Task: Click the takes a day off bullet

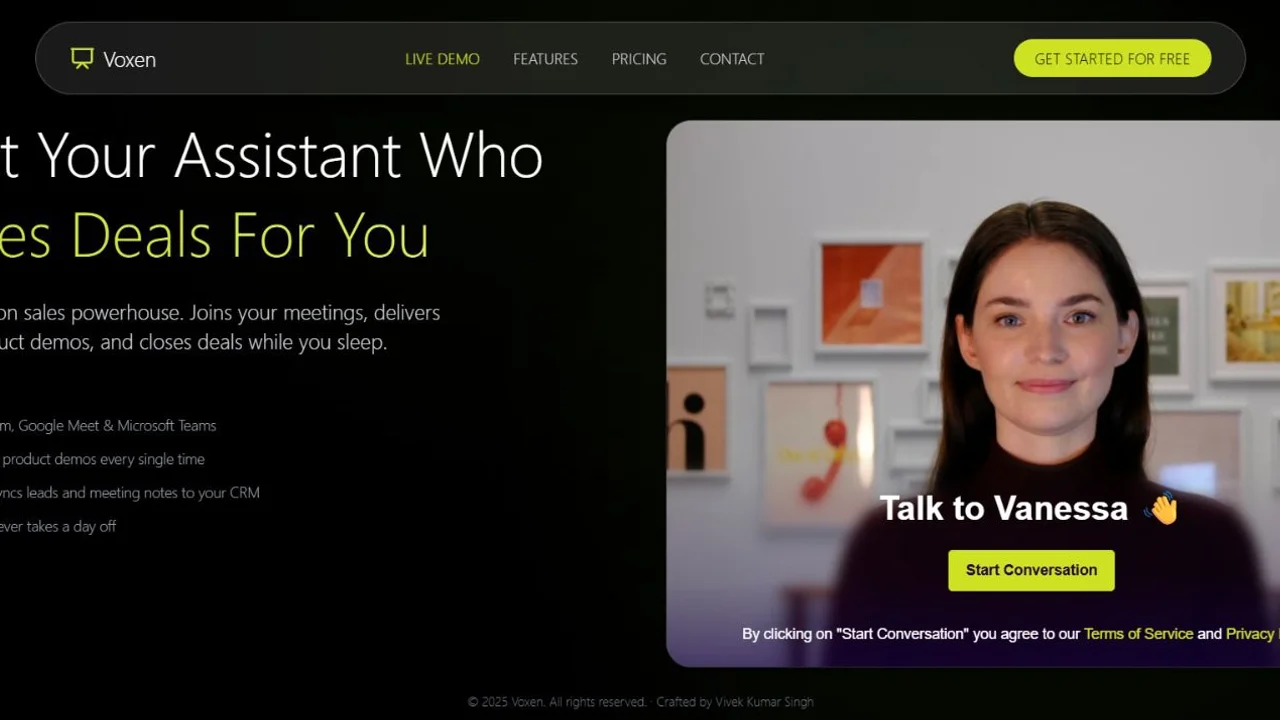Action: click(58, 526)
